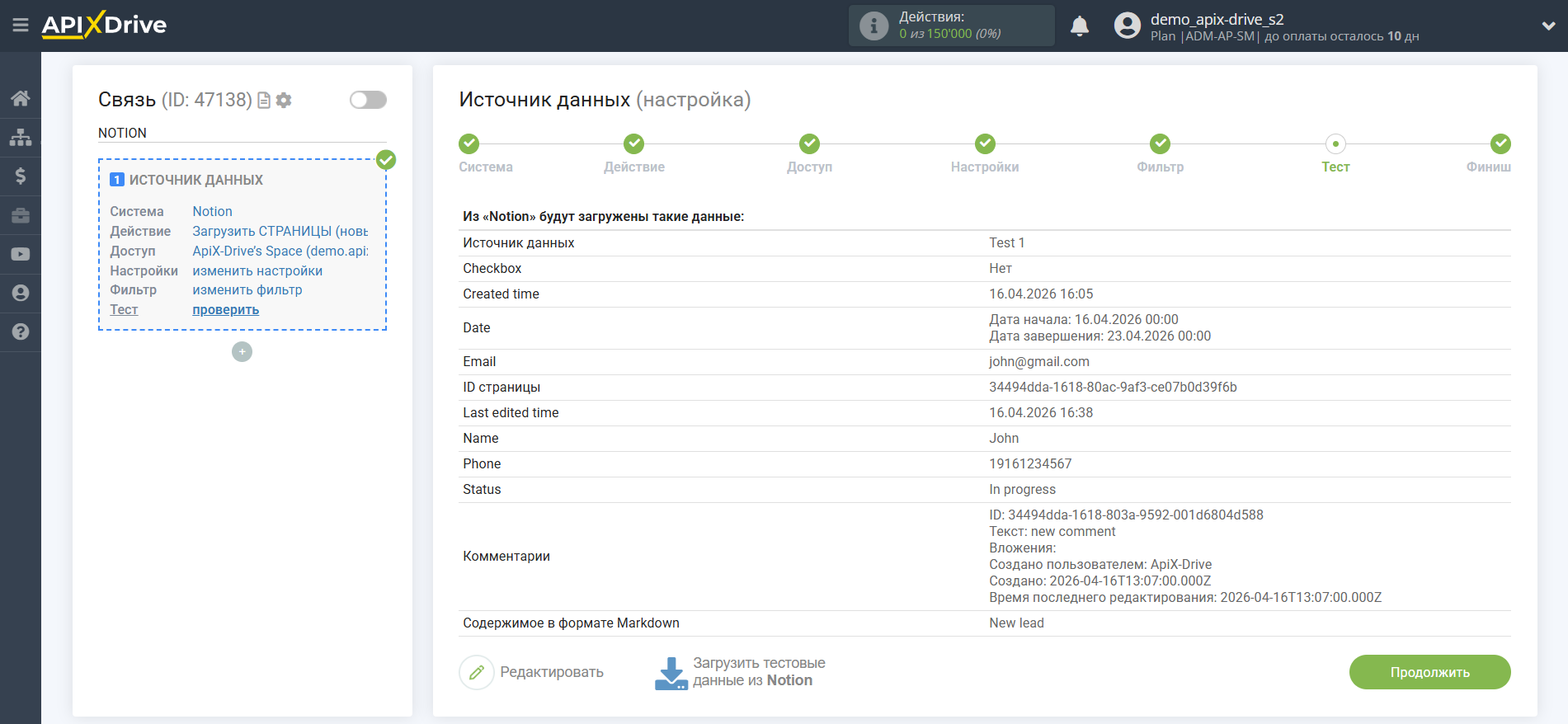This screenshot has width=1568, height=724.
Task: Load test data from Notion
Action: pyautogui.click(x=740, y=672)
